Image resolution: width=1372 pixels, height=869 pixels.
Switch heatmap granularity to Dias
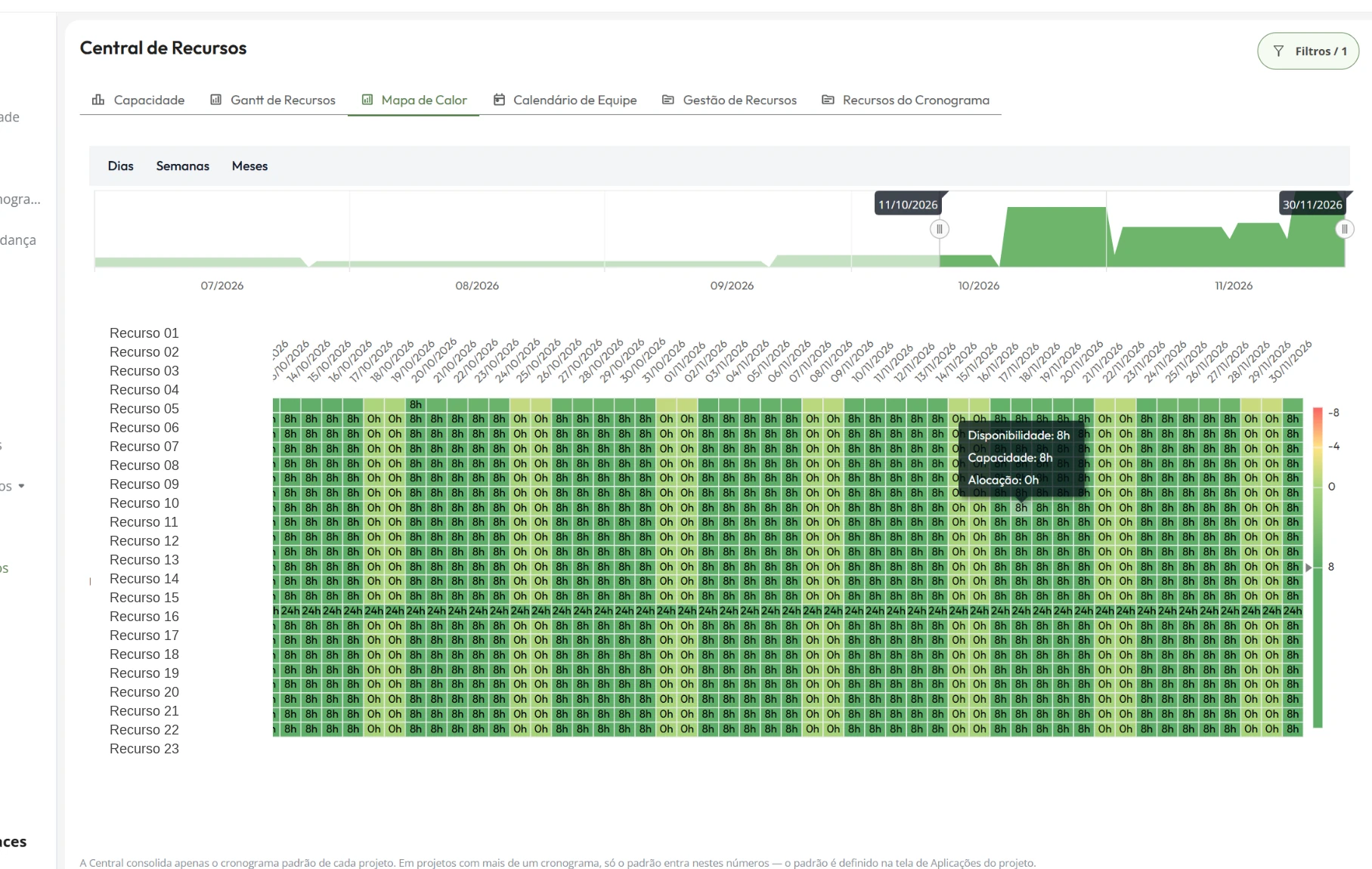[120, 166]
